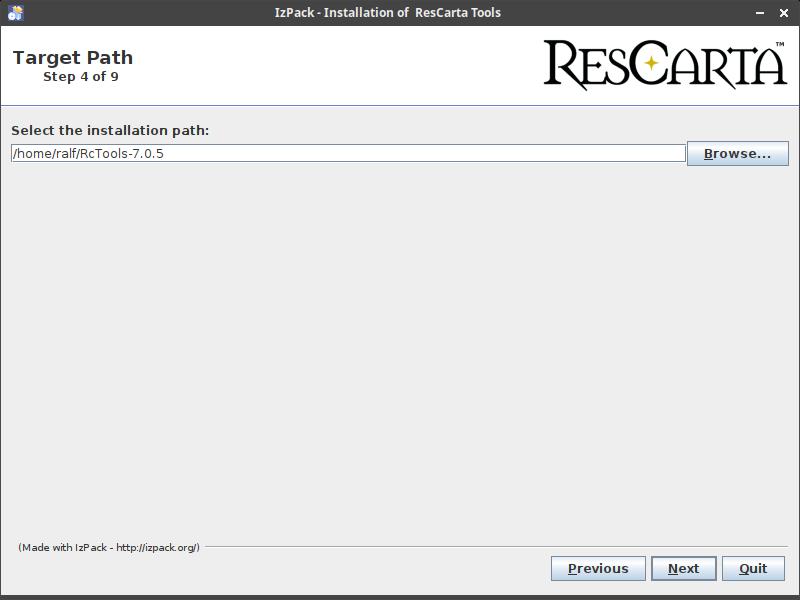The width and height of the screenshot is (800, 600).
Task: Click the 'Step 4 of 9' text
Action: click(x=81, y=77)
